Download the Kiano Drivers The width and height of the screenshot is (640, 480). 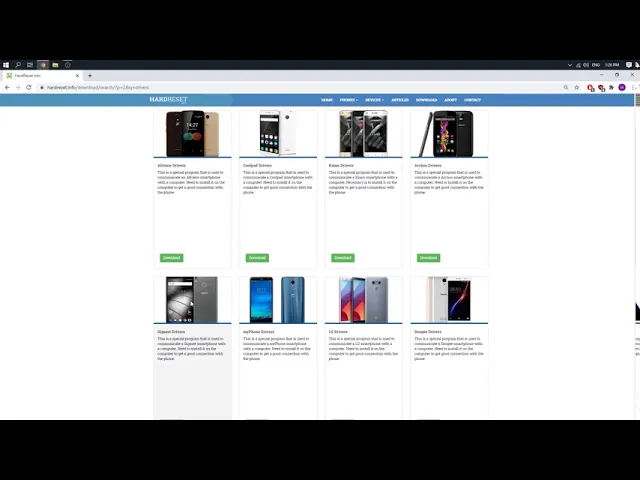(x=343, y=258)
